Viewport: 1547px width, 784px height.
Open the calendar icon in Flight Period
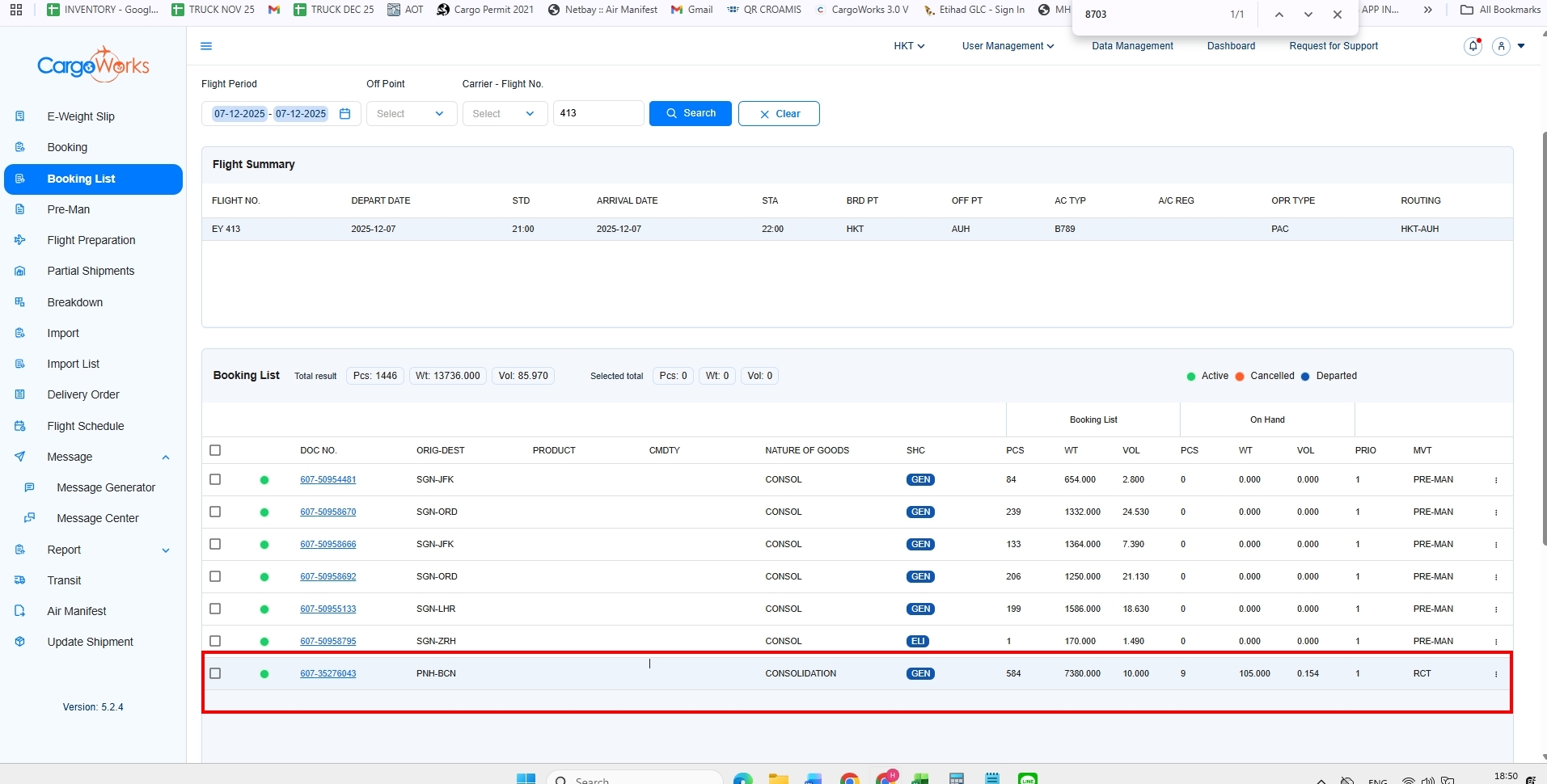344,114
